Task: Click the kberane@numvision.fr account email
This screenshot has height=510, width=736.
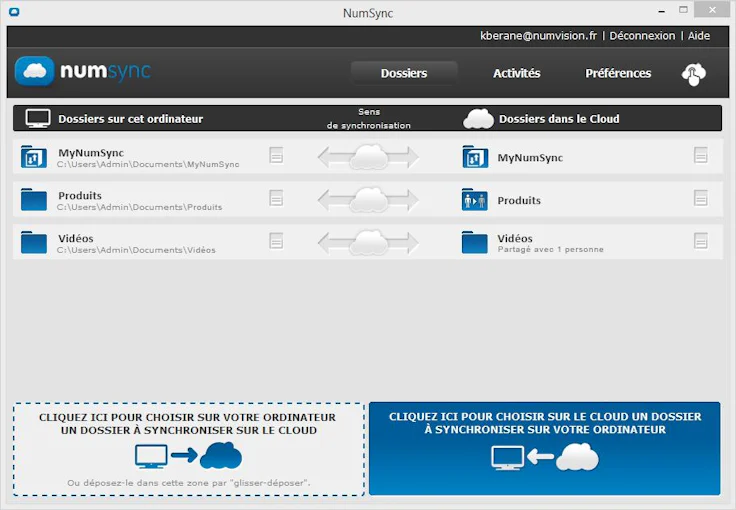Action: [538, 36]
